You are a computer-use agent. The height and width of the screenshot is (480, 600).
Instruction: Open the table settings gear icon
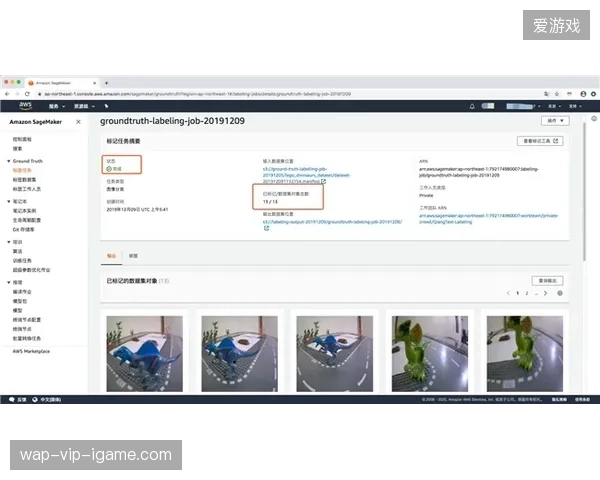[x=560, y=293]
